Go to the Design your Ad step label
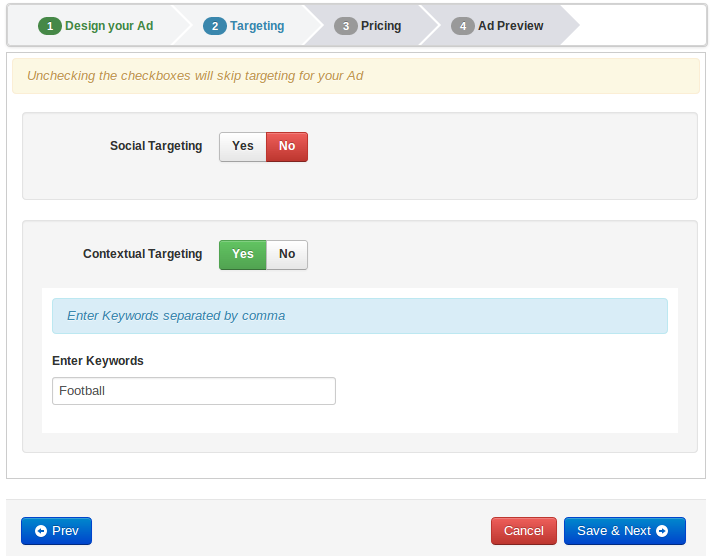Viewport: 710px width, 556px height. [x=109, y=26]
